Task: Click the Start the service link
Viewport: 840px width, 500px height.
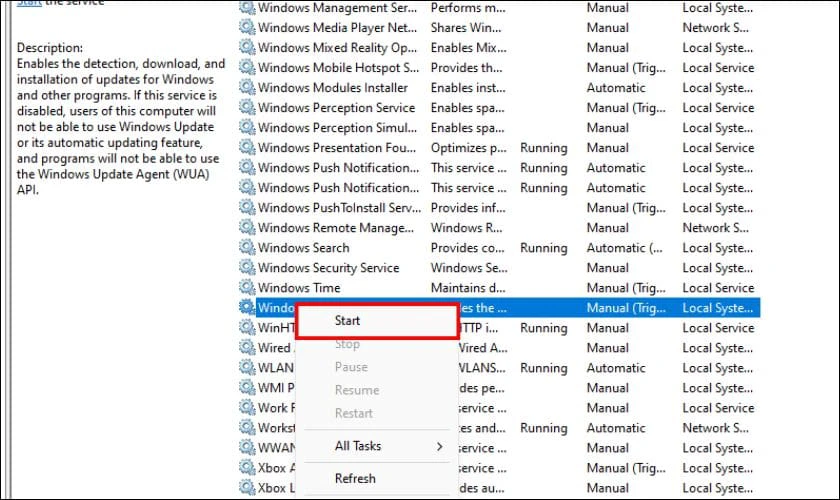Action: point(29,3)
